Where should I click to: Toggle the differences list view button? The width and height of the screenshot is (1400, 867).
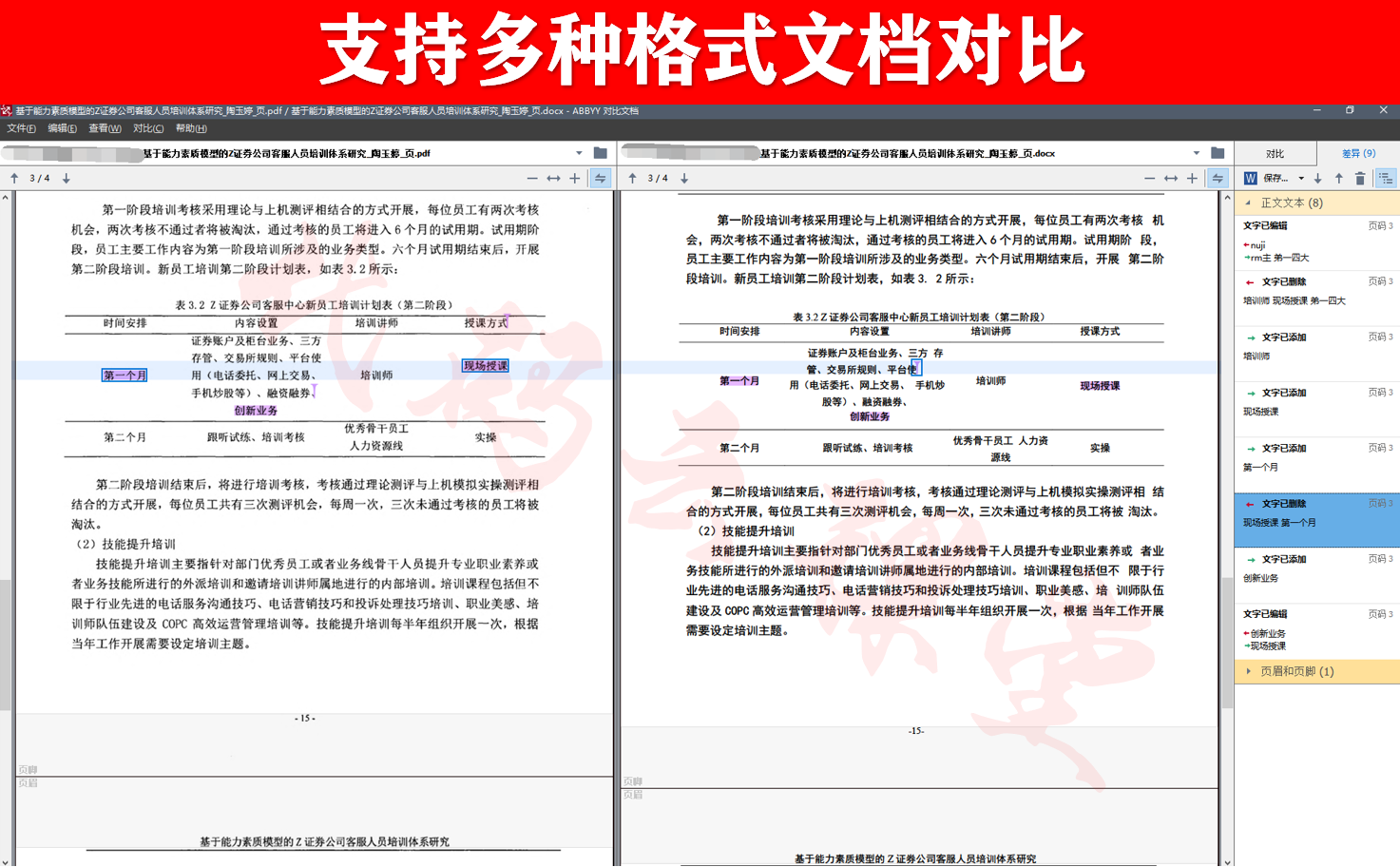tap(1386, 179)
